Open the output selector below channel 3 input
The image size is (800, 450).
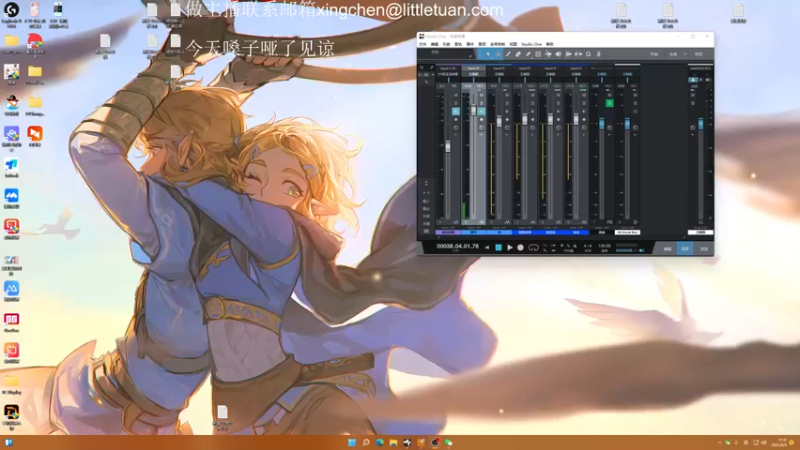(x=499, y=74)
